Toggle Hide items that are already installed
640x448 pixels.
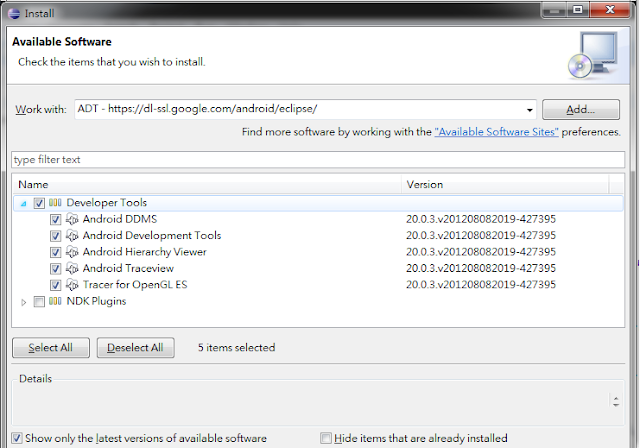pos(326,438)
